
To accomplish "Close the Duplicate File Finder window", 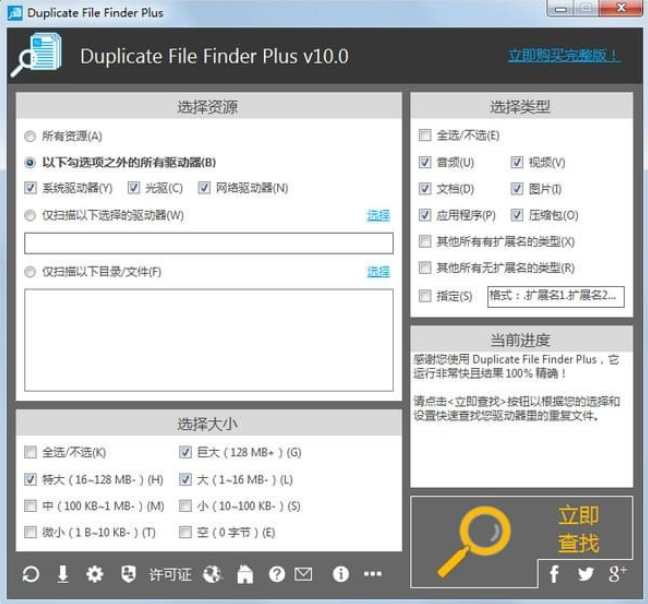I will coord(620,8).
